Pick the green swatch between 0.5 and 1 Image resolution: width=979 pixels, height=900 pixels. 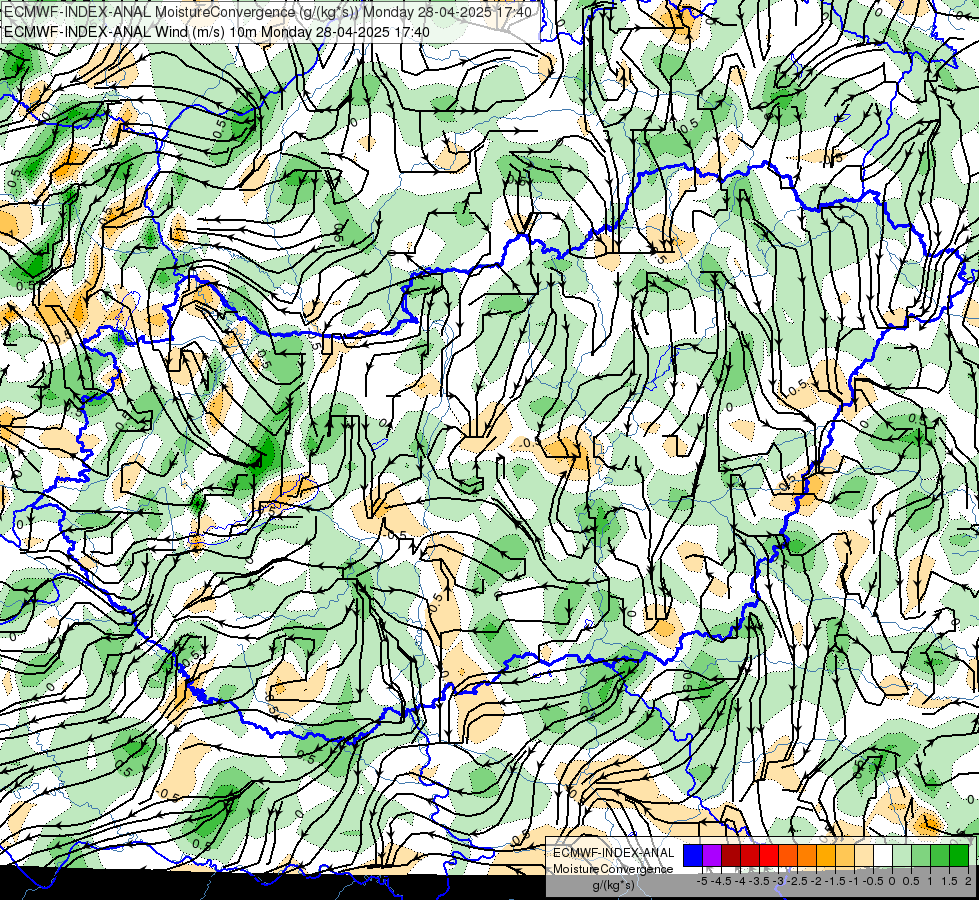click(921, 856)
